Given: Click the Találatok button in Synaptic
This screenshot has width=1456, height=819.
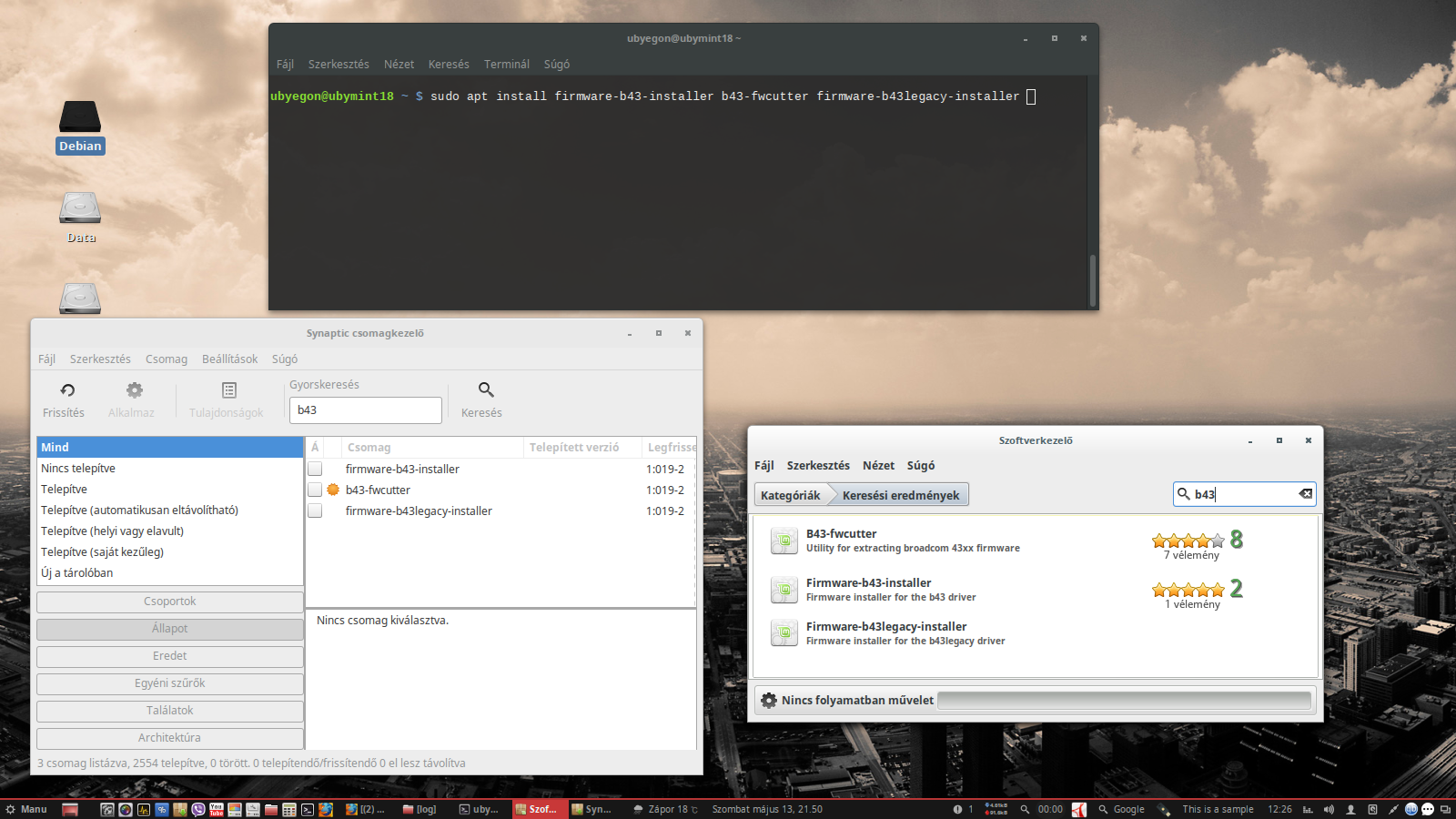Looking at the screenshot, I should [170, 711].
